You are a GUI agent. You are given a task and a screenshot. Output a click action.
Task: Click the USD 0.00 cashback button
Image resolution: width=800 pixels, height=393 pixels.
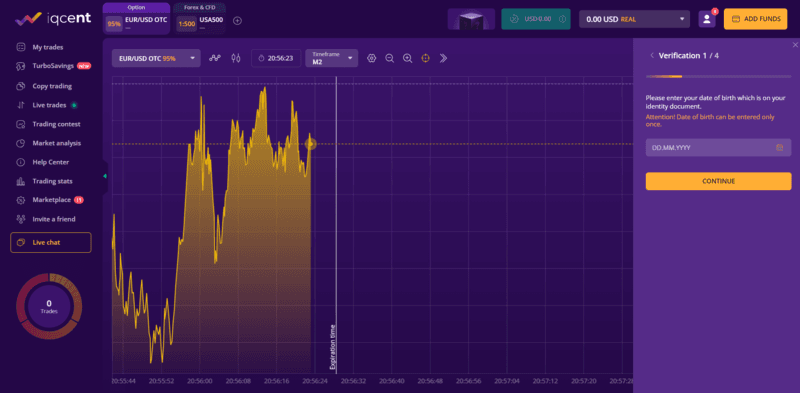[536, 19]
